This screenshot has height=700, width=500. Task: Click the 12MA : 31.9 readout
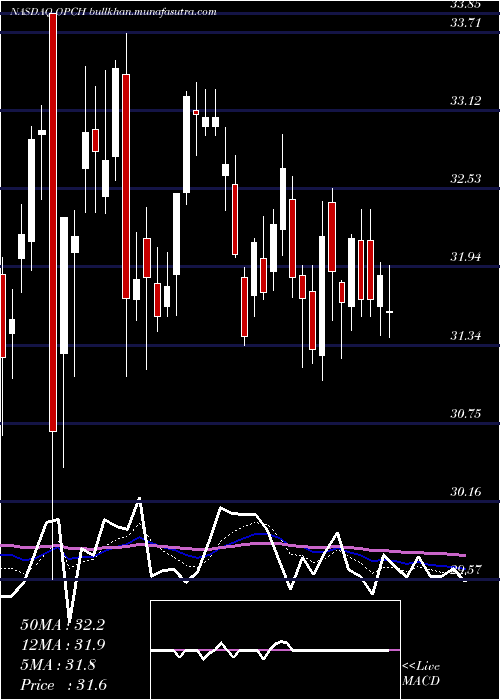(x=63, y=645)
